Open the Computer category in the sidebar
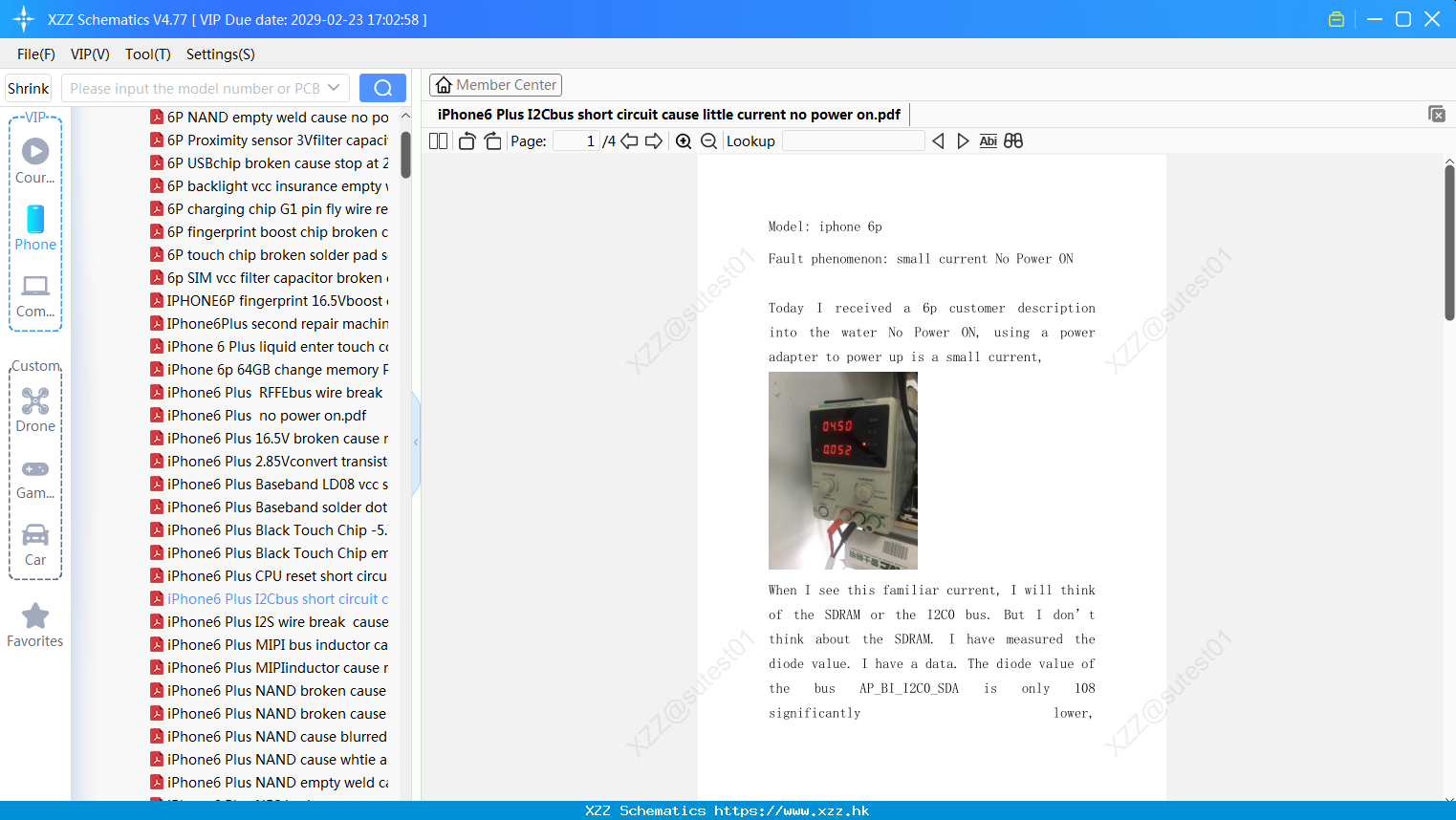Viewport: 1456px width, 820px height. coord(35,295)
